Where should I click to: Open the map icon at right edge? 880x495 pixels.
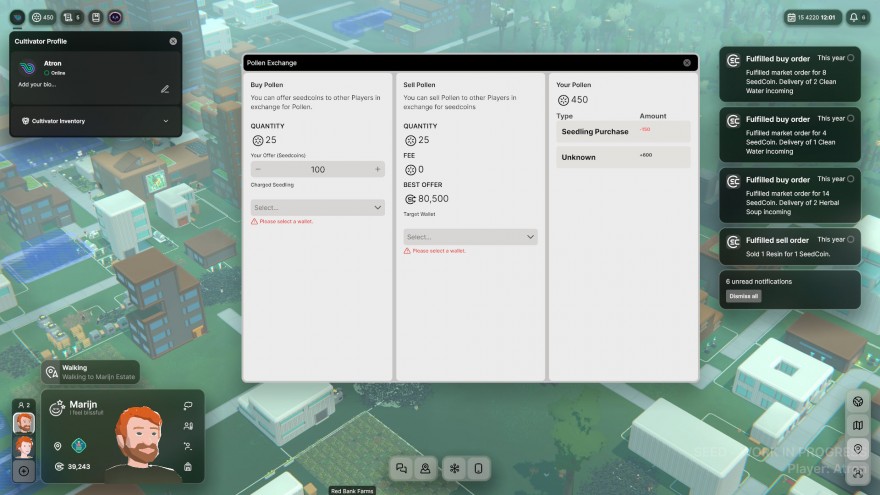pyautogui.click(x=858, y=425)
